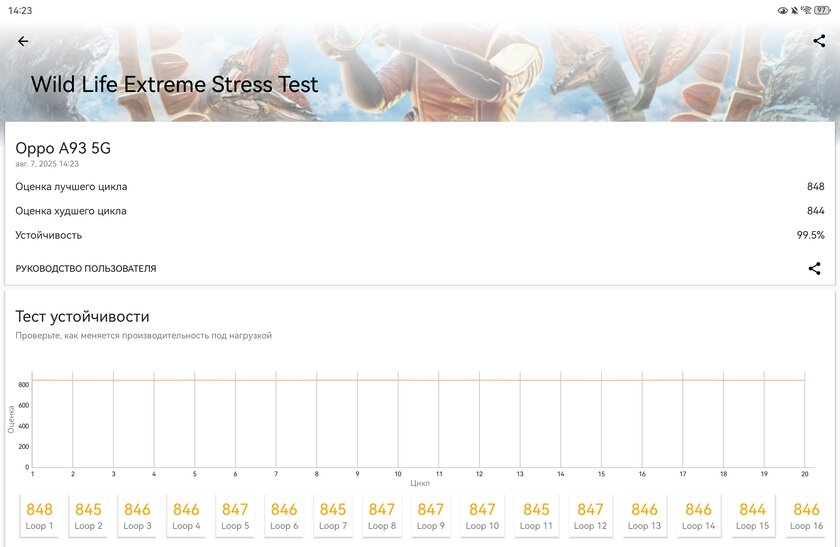Tap the muted bell status icon
840x547 pixels.
click(794, 10)
